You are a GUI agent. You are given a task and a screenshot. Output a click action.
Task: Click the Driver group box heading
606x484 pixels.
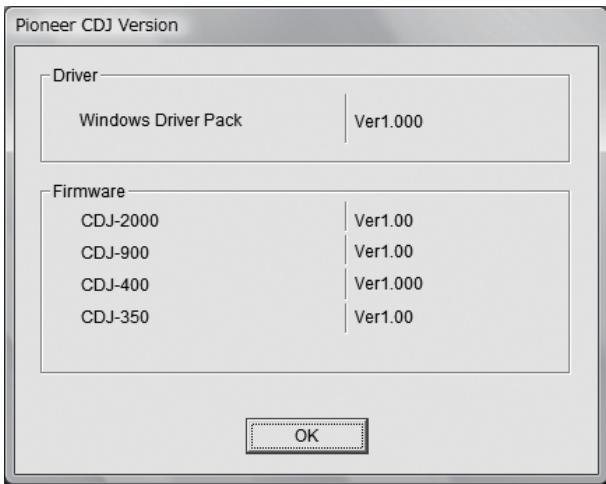pyautogui.click(x=75, y=76)
